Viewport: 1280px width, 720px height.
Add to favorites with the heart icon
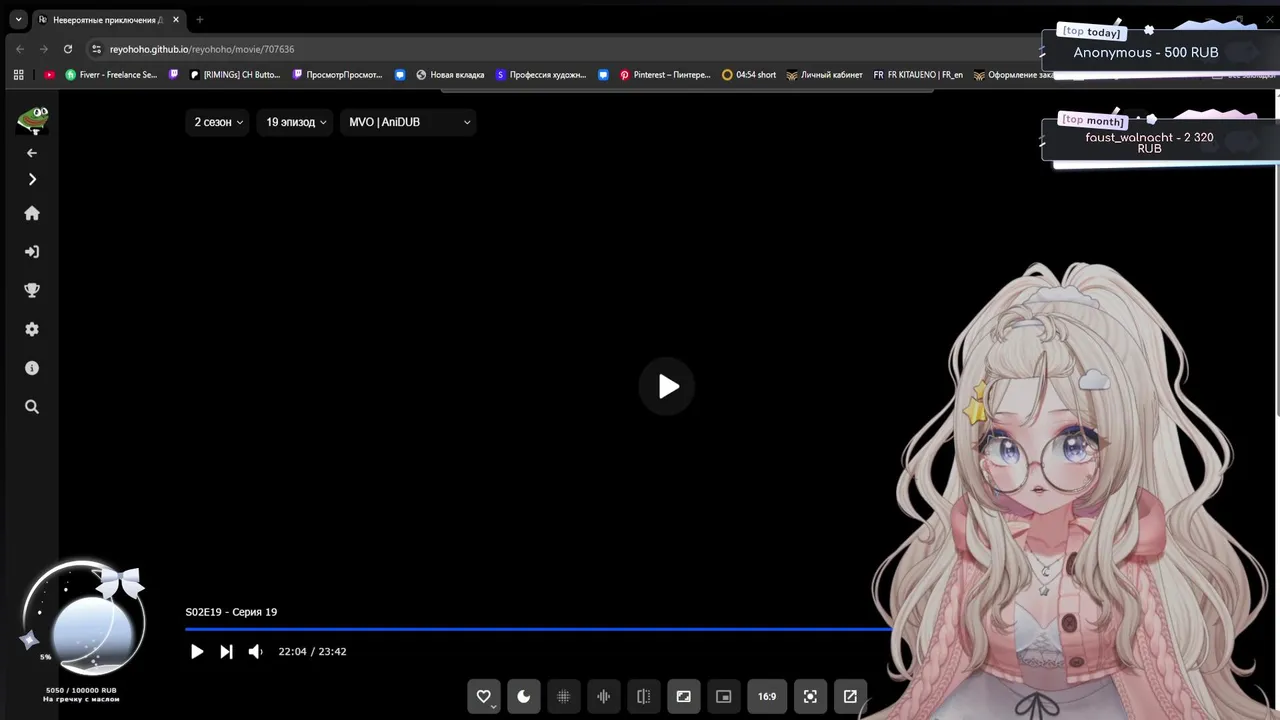click(x=484, y=697)
